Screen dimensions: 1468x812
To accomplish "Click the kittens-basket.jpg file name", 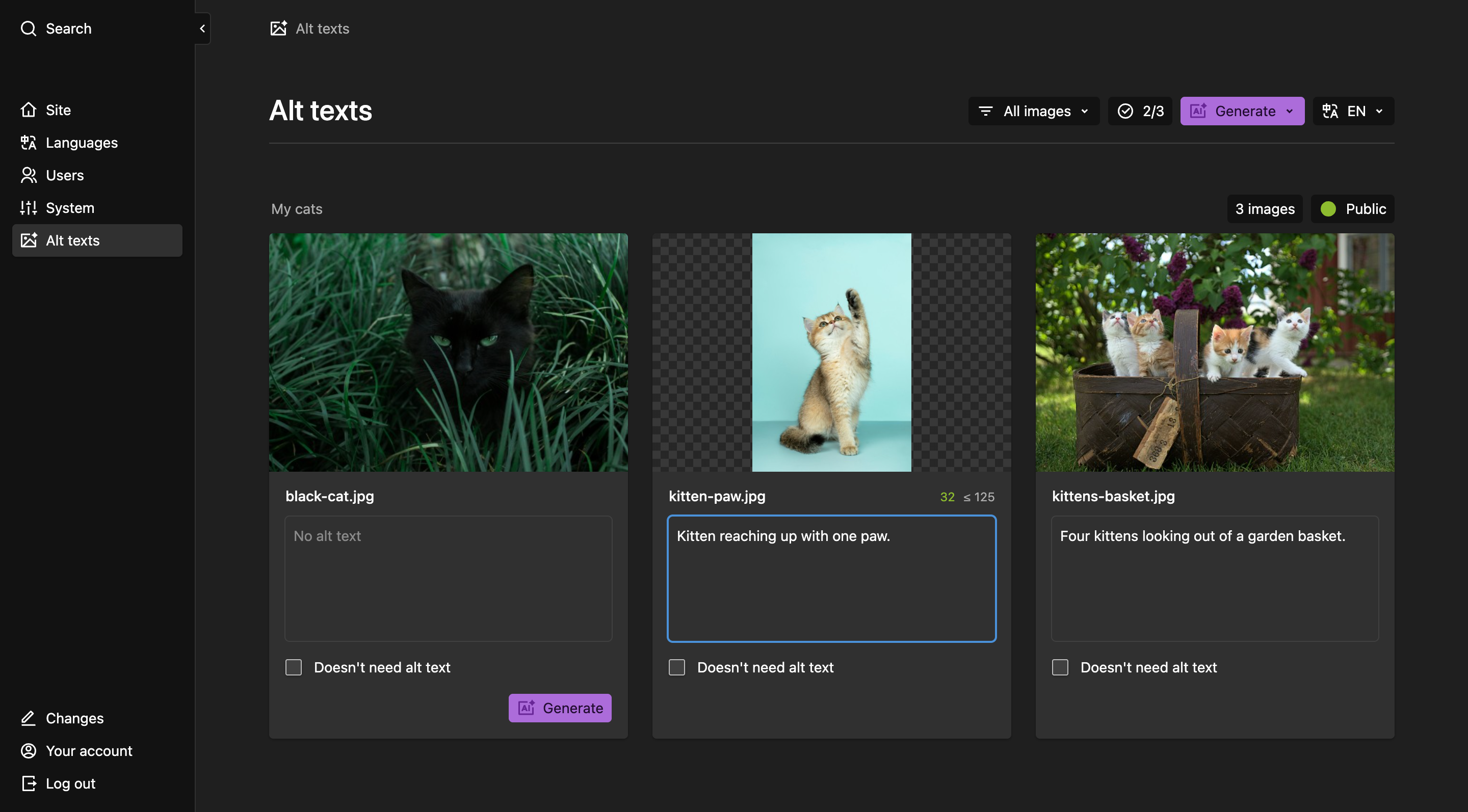I will click(1114, 496).
